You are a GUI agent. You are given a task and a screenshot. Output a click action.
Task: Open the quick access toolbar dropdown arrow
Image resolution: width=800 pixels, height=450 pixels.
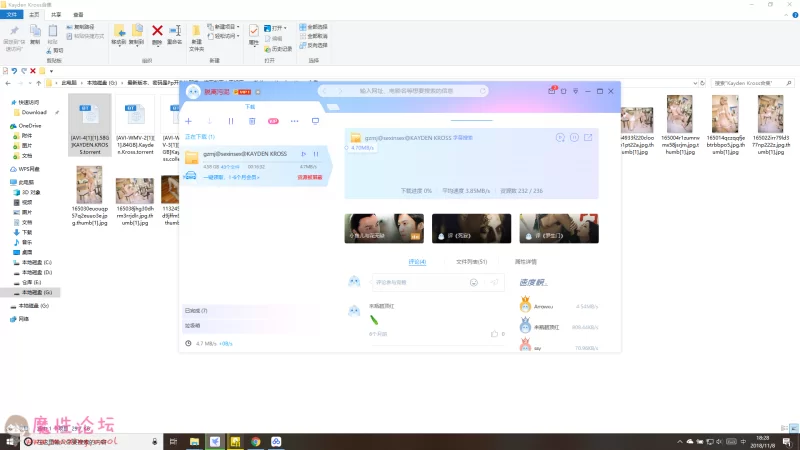tap(51, 71)
